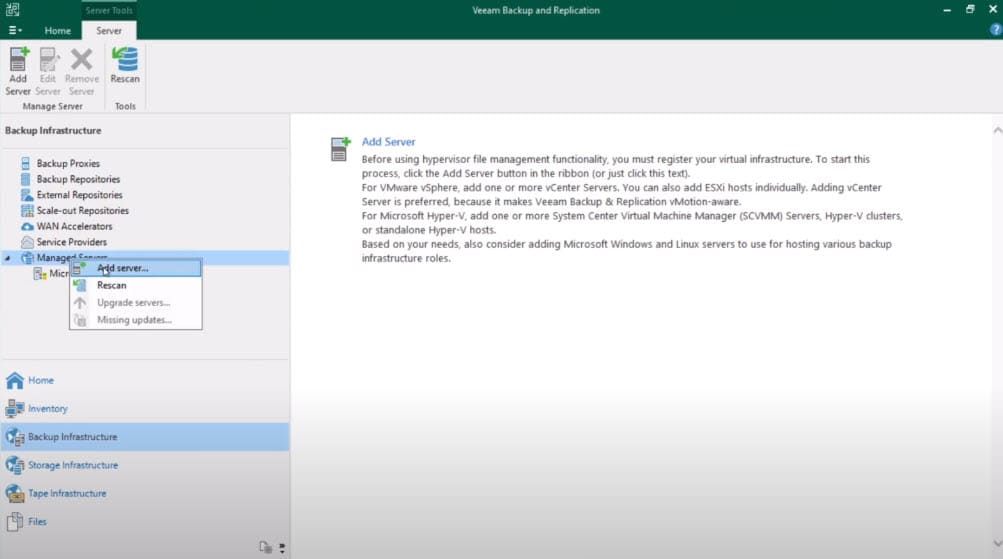1003x559 pixels.
Task: Click the Files icon
Action: click(15, 522)
